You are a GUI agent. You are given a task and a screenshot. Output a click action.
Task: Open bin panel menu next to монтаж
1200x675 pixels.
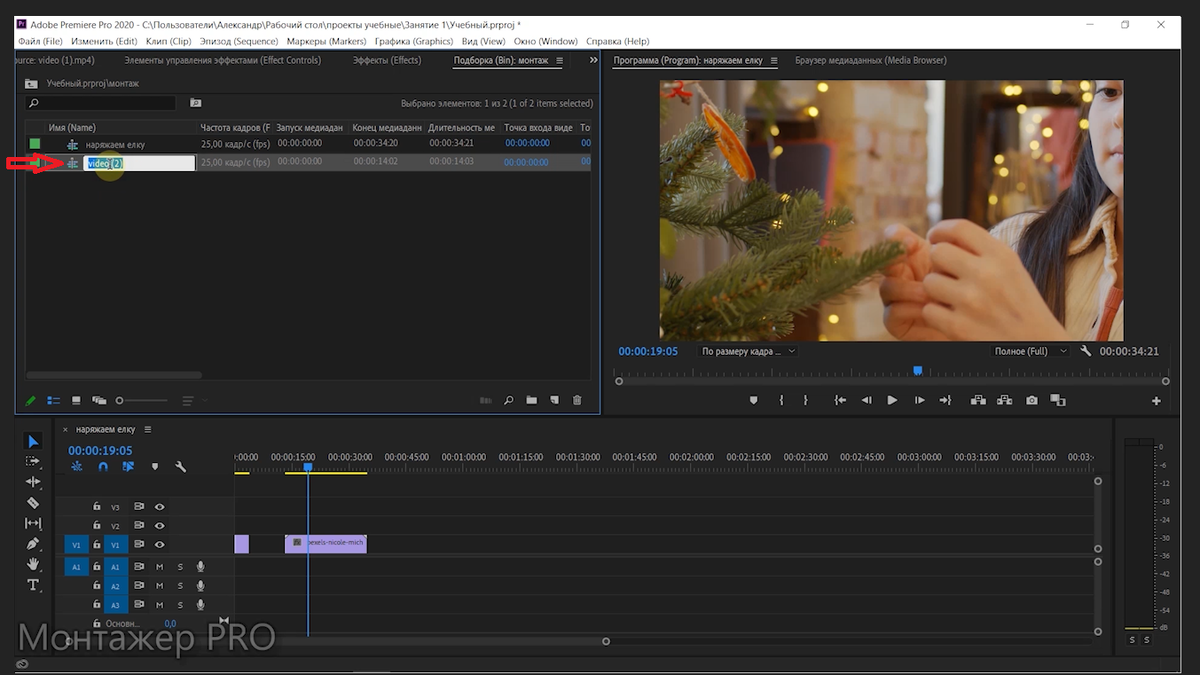tap(559, 61)
